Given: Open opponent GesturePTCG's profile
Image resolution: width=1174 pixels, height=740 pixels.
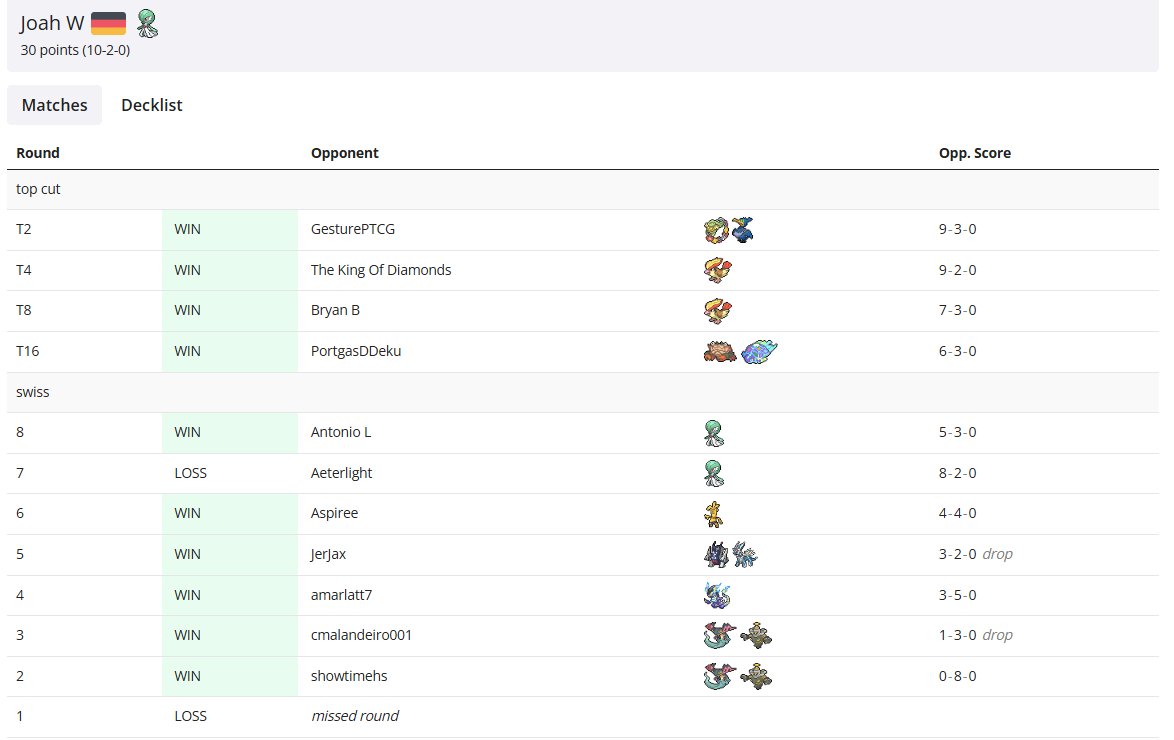Looking at the screenshot, I should pos(353,229).
